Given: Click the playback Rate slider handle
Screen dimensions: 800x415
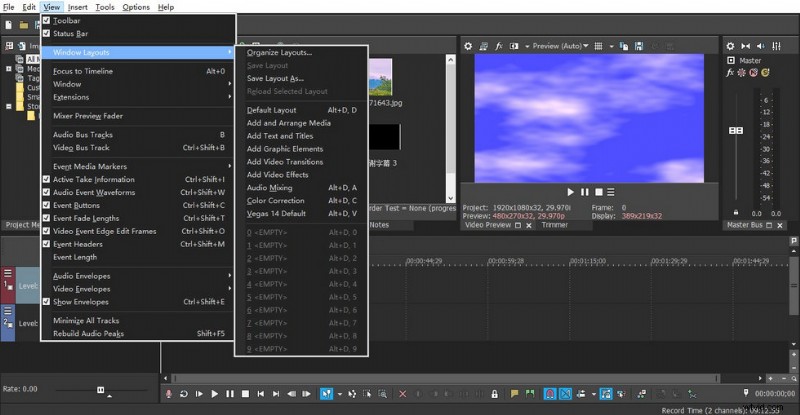Looking at the screenshot, I should pyautogui.click(x=101, y=390).
